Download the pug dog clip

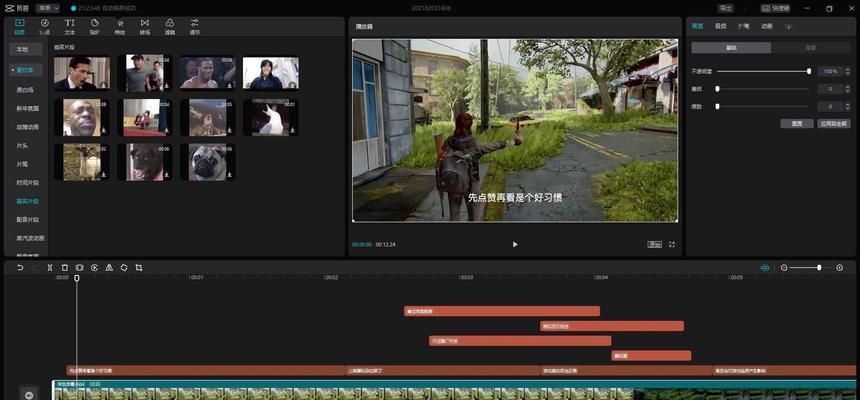(230, 175)
